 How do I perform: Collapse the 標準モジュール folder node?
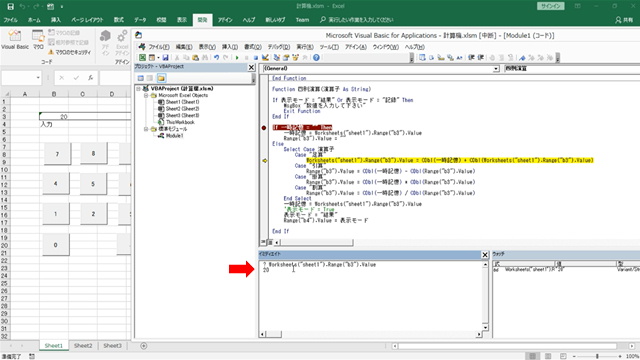click(146, 129)
